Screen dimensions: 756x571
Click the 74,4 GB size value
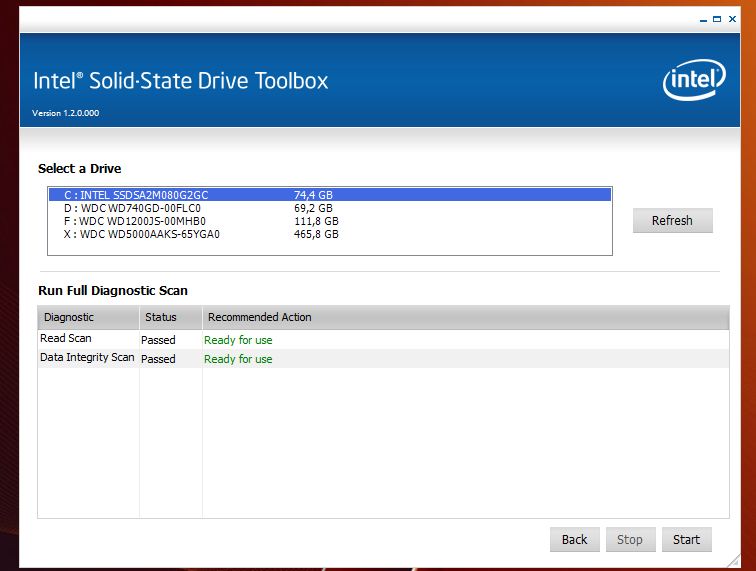313,195
